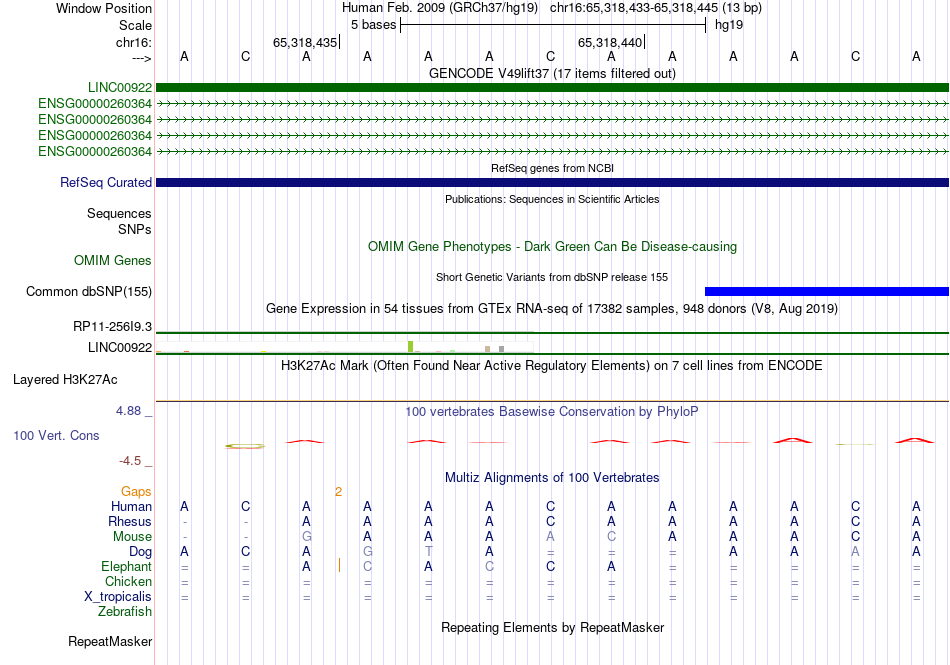Click the G base in the Mouse row
This screenshot has height=665, width=950.
click(x=307, y=537)
